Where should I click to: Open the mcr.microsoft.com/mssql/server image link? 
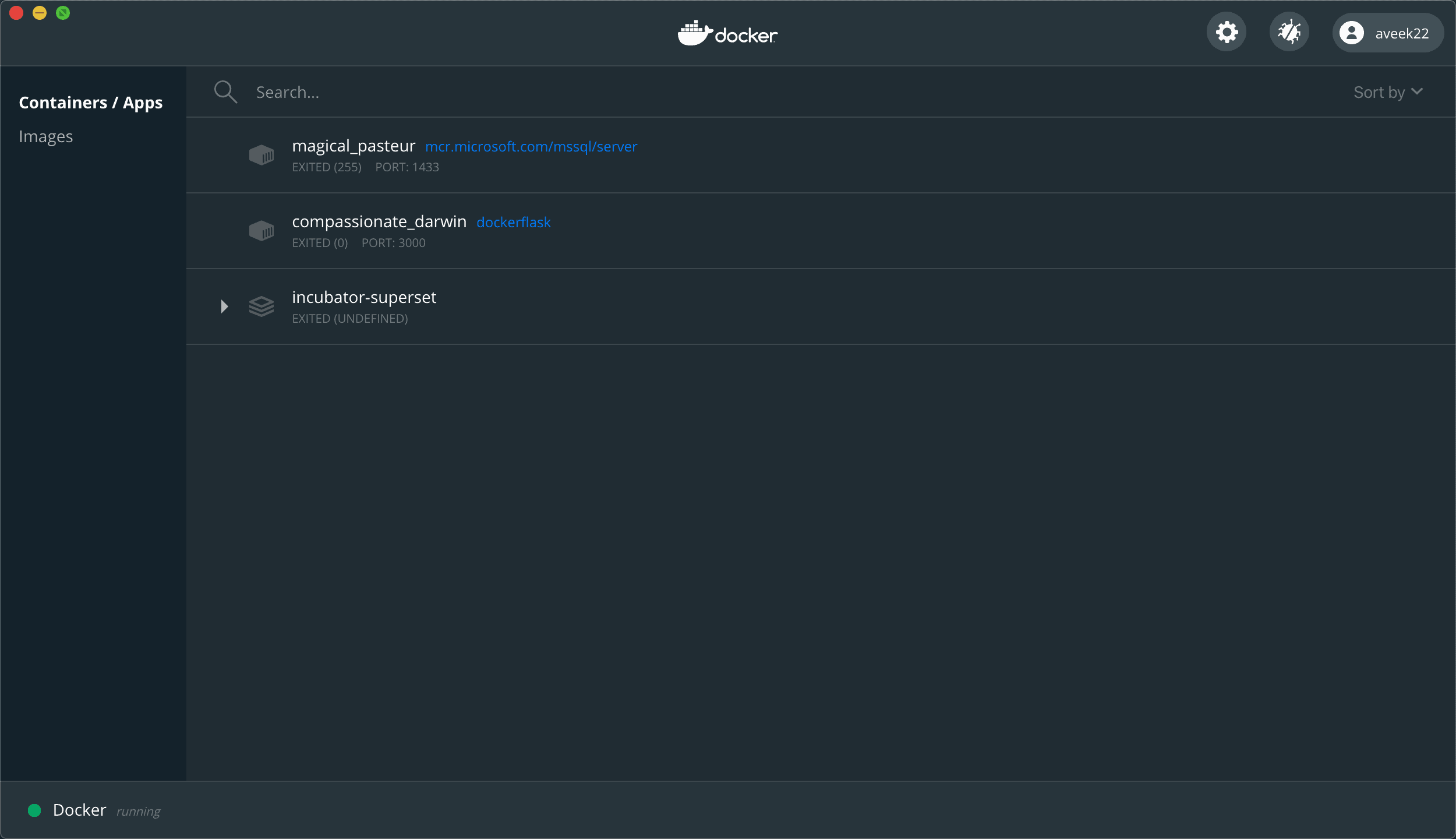[x=531, y=147]
